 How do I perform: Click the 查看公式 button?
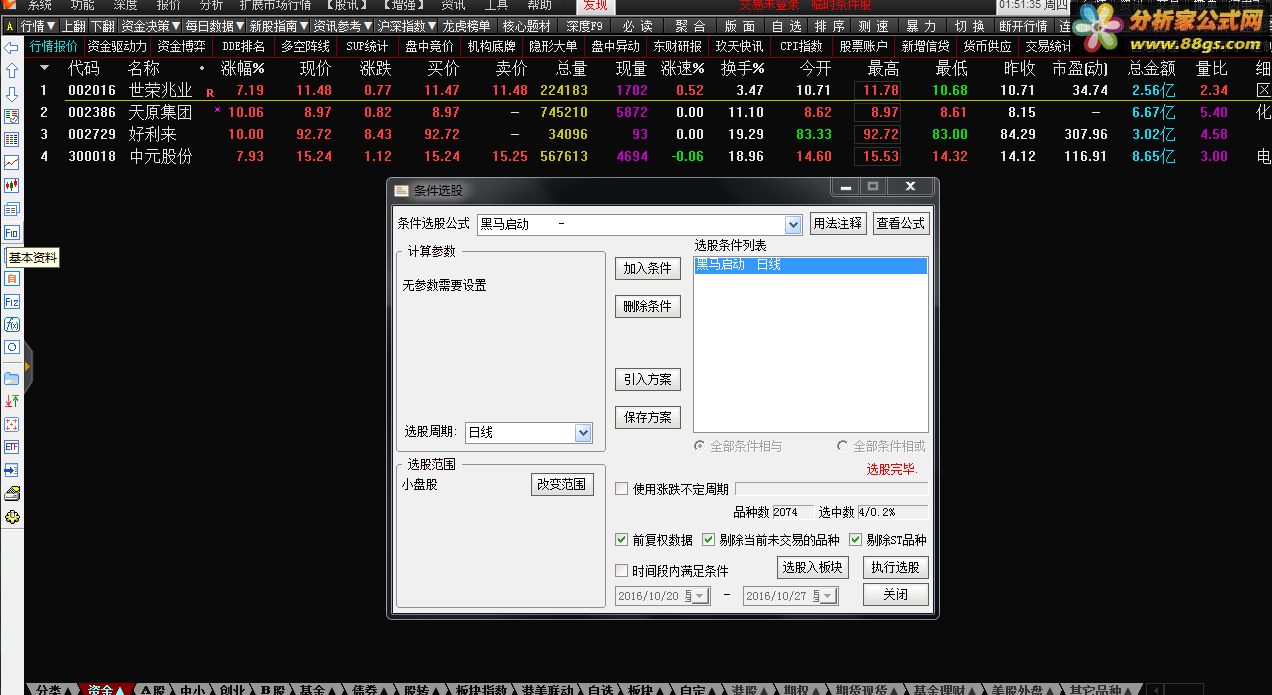[x=901, y=223]
